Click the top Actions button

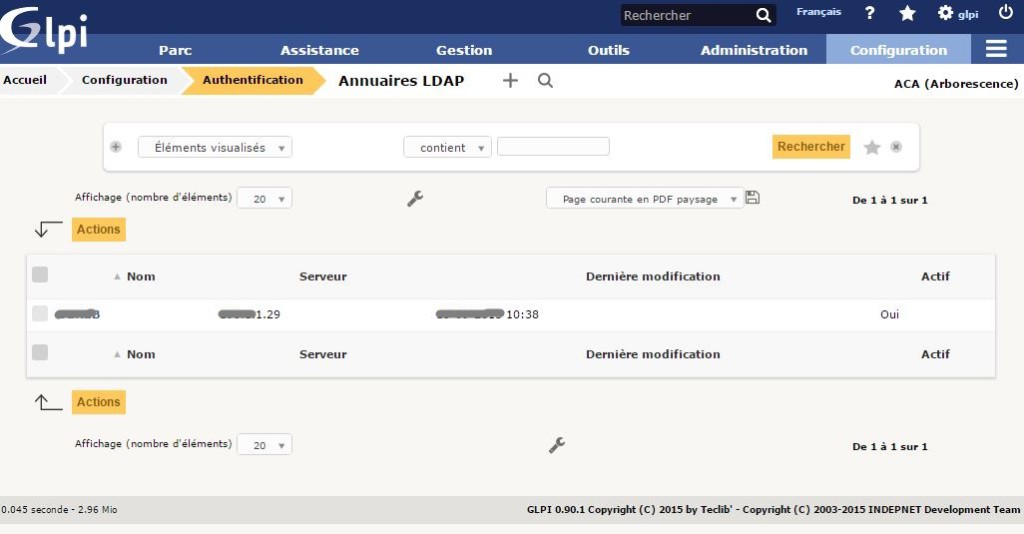point(99,230)
